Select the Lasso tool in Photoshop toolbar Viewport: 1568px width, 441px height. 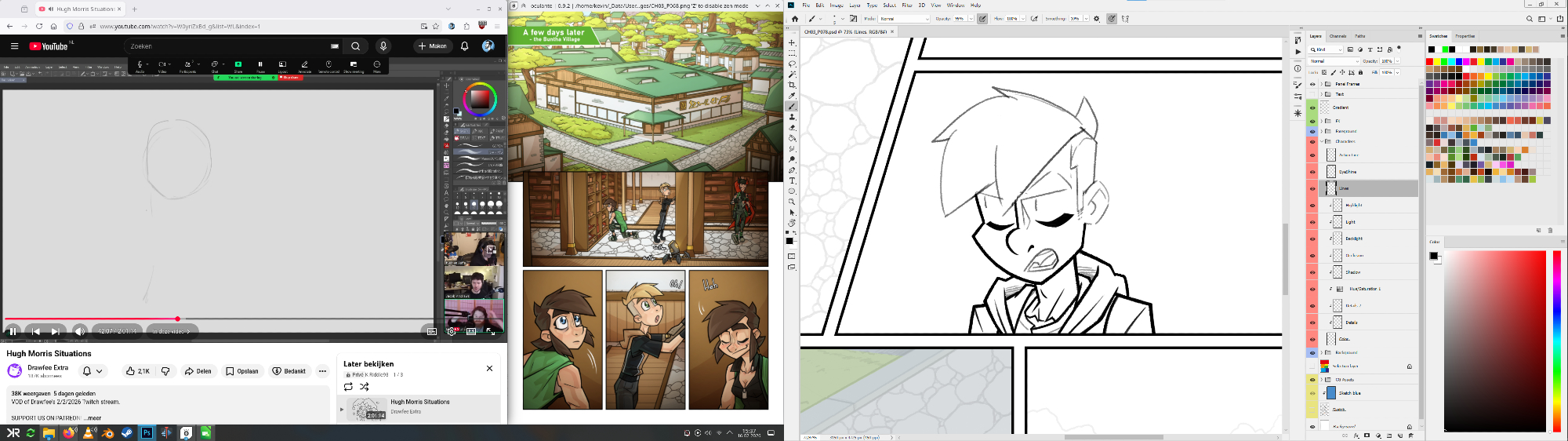tap(792, 64)
